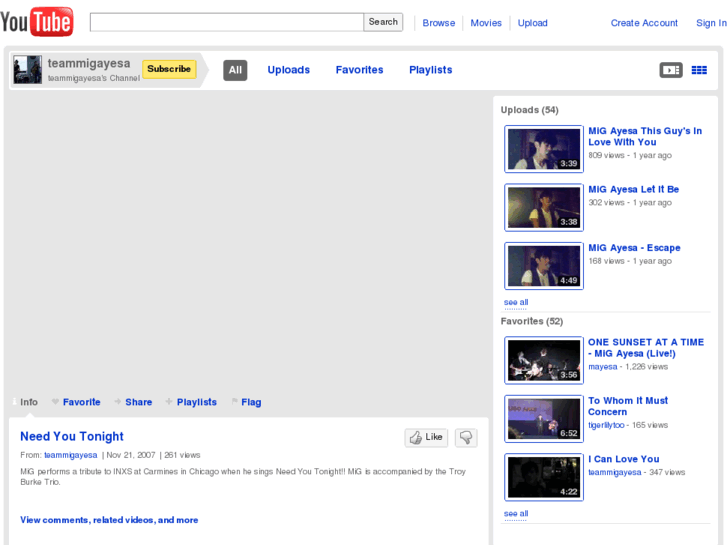Switch to grid view layout icon
The height and width of the screenshot is (545, 727).
tap(699, 70)
